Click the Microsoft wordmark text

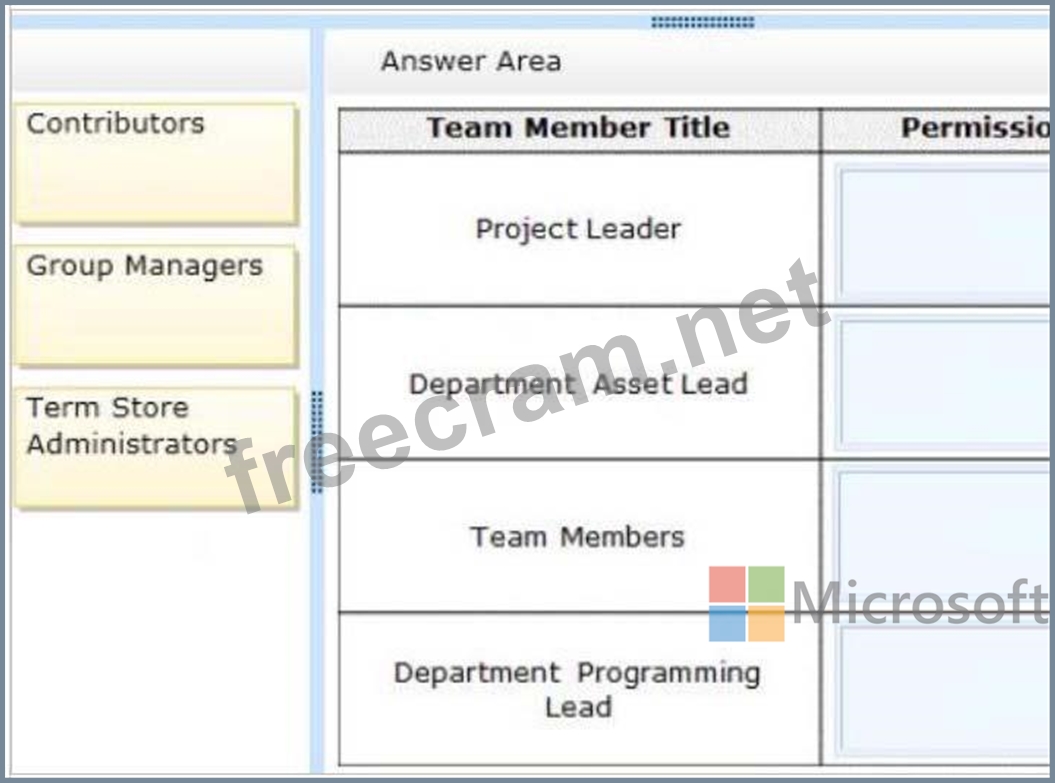coord(919,603)
